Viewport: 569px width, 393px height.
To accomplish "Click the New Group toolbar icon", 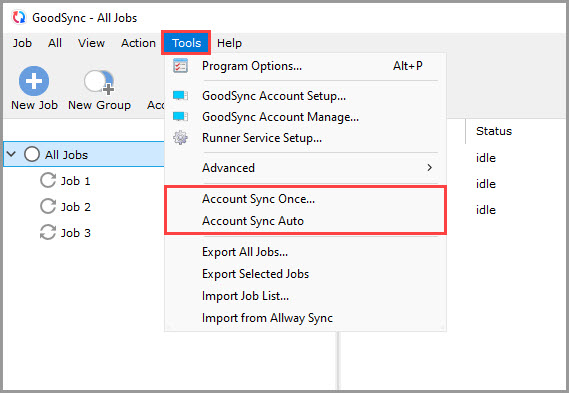I will click(x=99, y=81).
